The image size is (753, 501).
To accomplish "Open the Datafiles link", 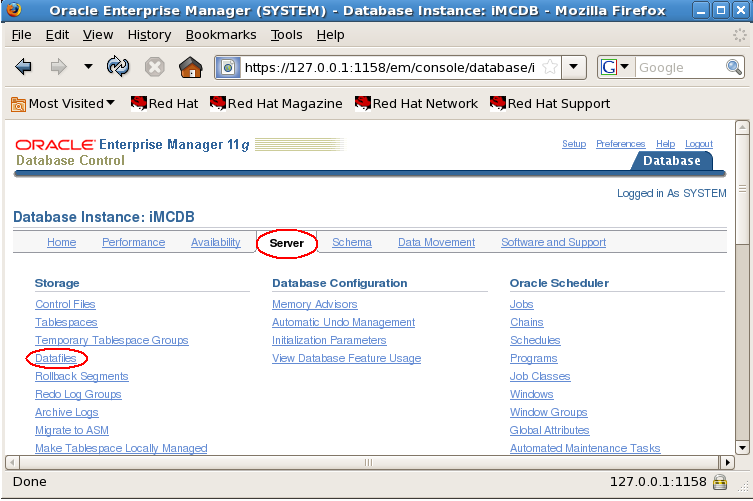I will pyautogui.click(x=56, y=358).
